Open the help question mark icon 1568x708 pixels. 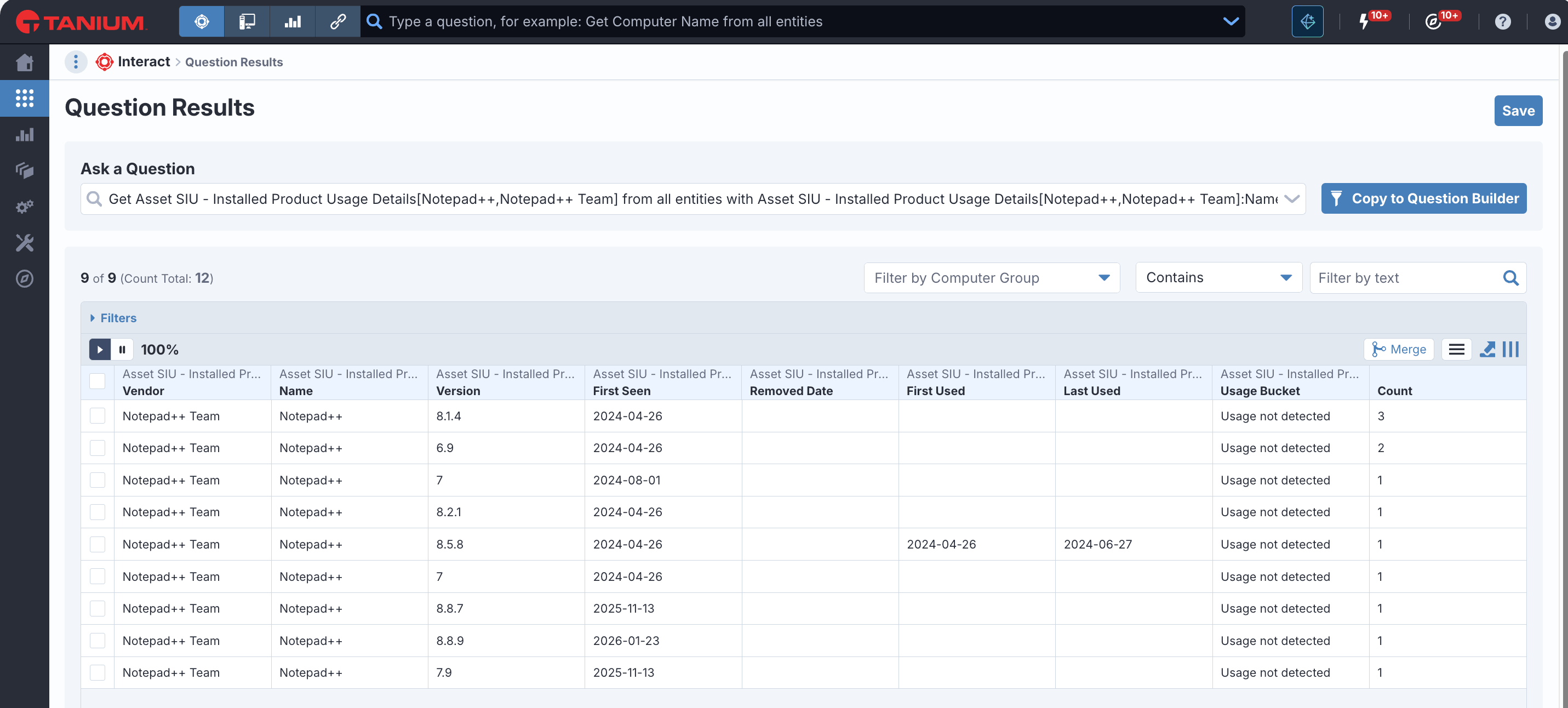pos(1502,22)
